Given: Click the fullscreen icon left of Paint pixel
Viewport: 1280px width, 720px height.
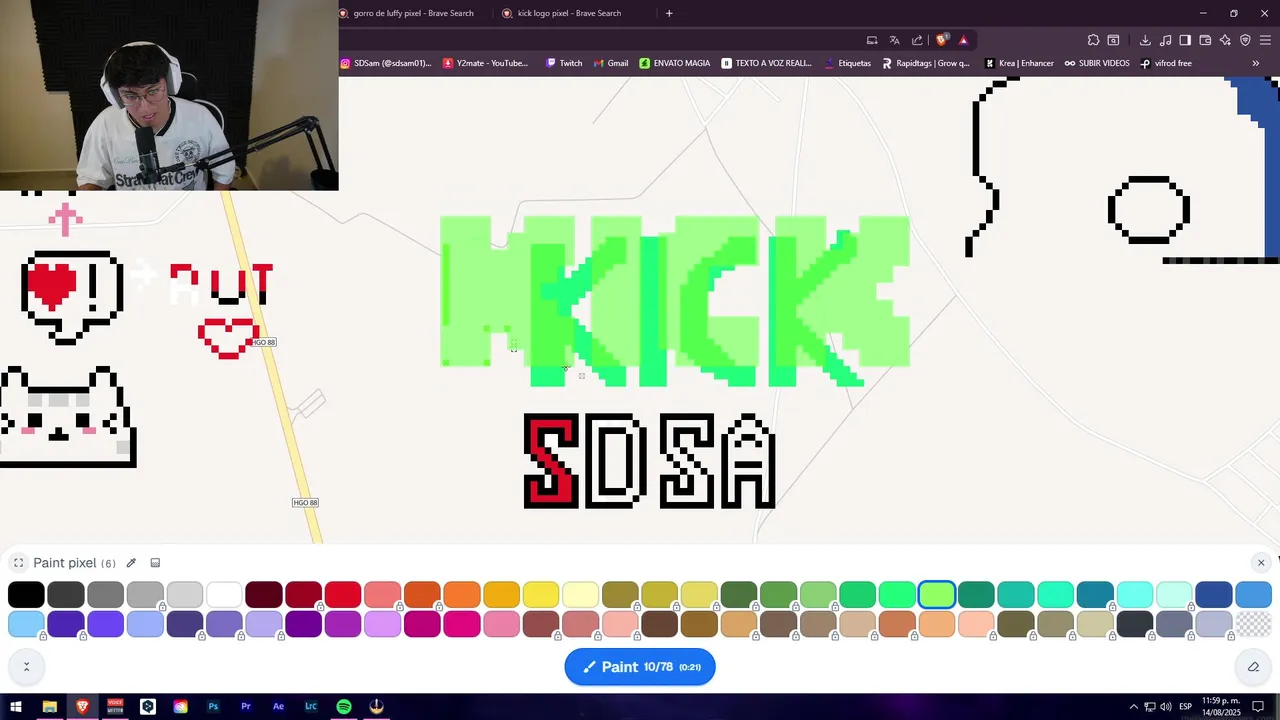Looking at the screenshot, I should (x=18, y=563).
